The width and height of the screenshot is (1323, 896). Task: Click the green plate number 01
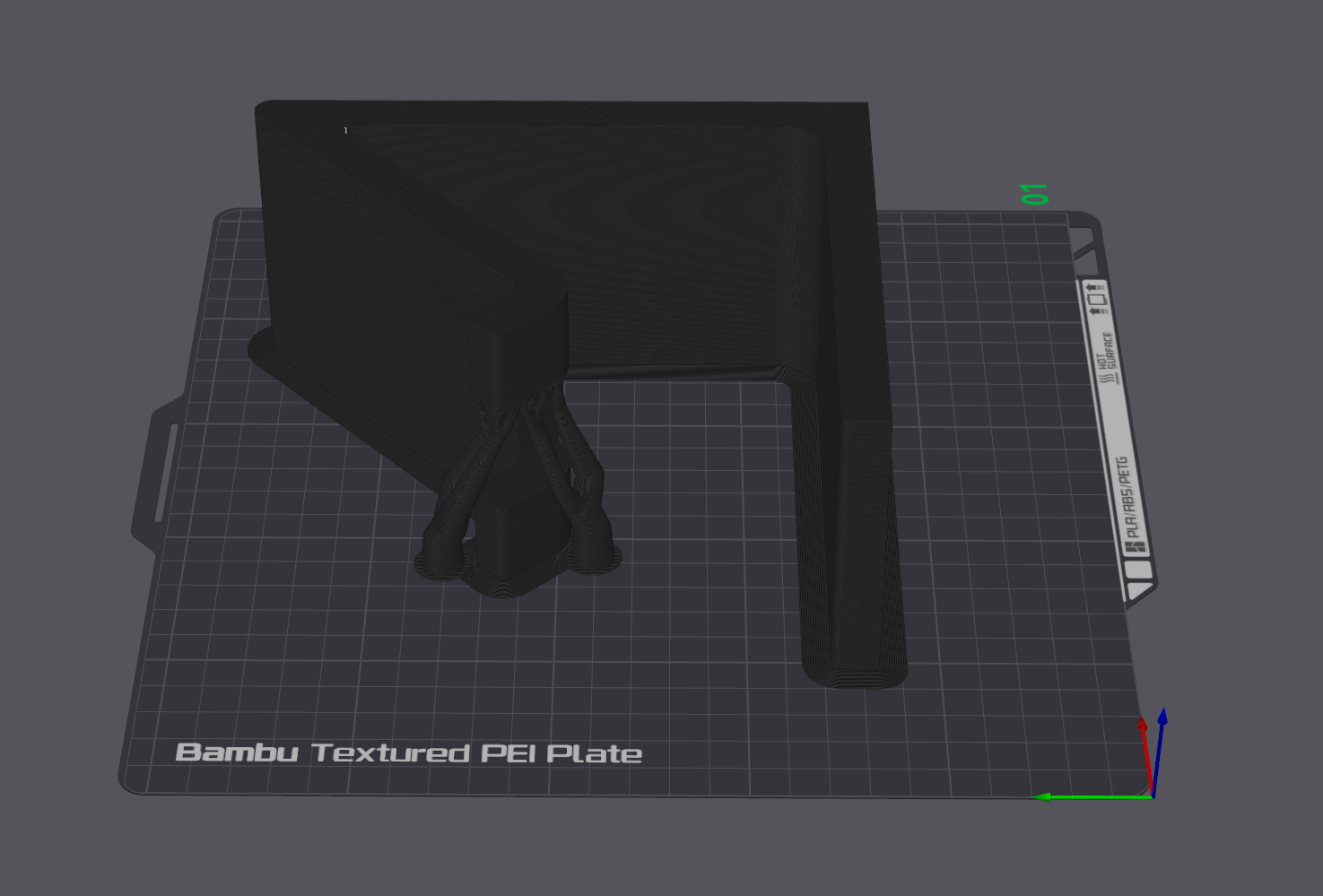coord(1034,194)
